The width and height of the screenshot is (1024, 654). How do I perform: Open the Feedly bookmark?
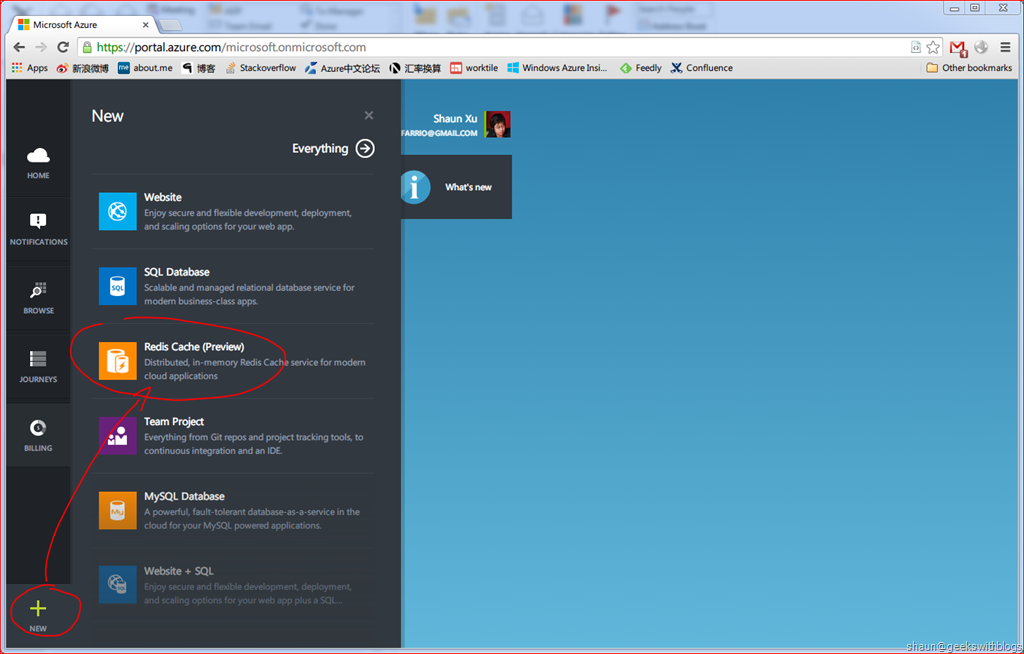pyautogui.click(x=640, y=68)
